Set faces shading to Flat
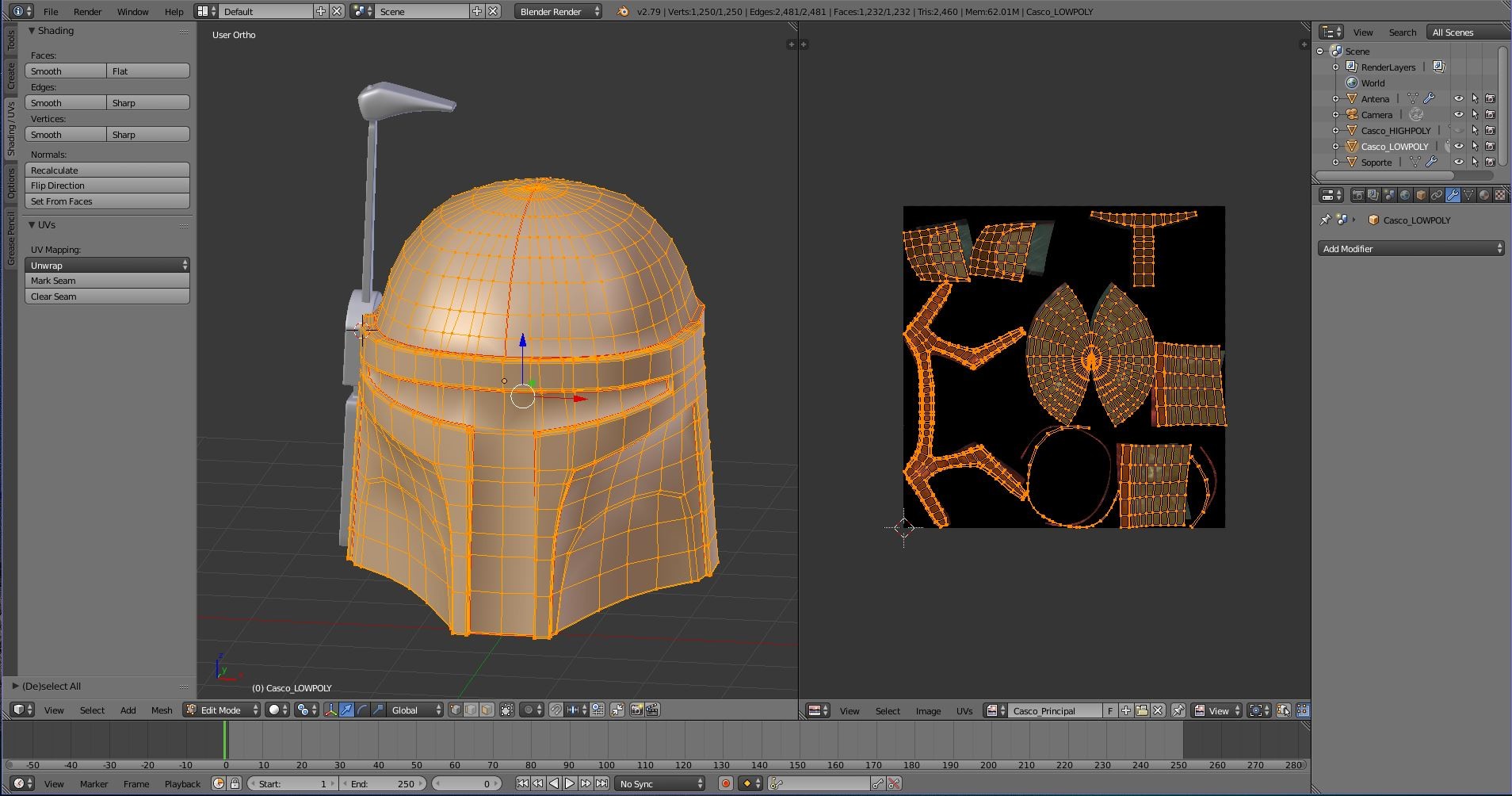This screenshot has width=1512, height=796. coord(148,71)
